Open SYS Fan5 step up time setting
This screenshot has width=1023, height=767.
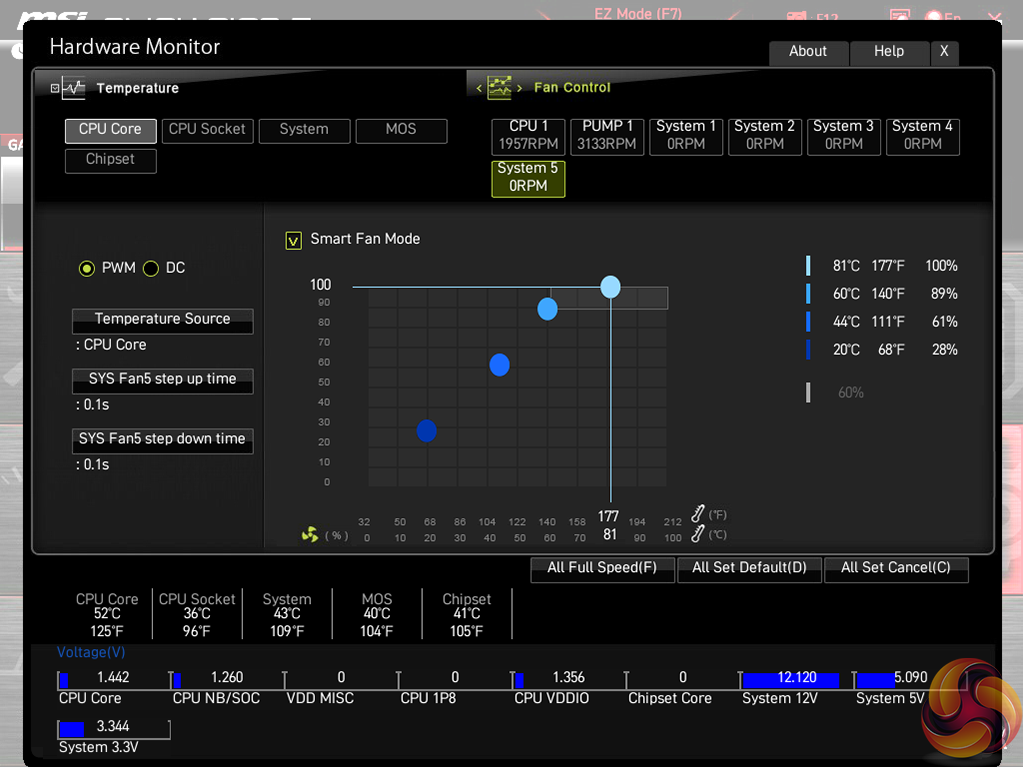162,380
